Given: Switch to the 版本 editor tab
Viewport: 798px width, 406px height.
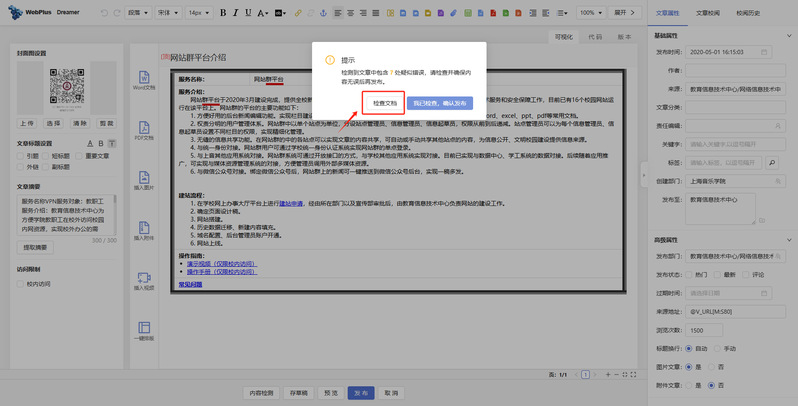Looking at the screenshot, I should tap(624, 37).
